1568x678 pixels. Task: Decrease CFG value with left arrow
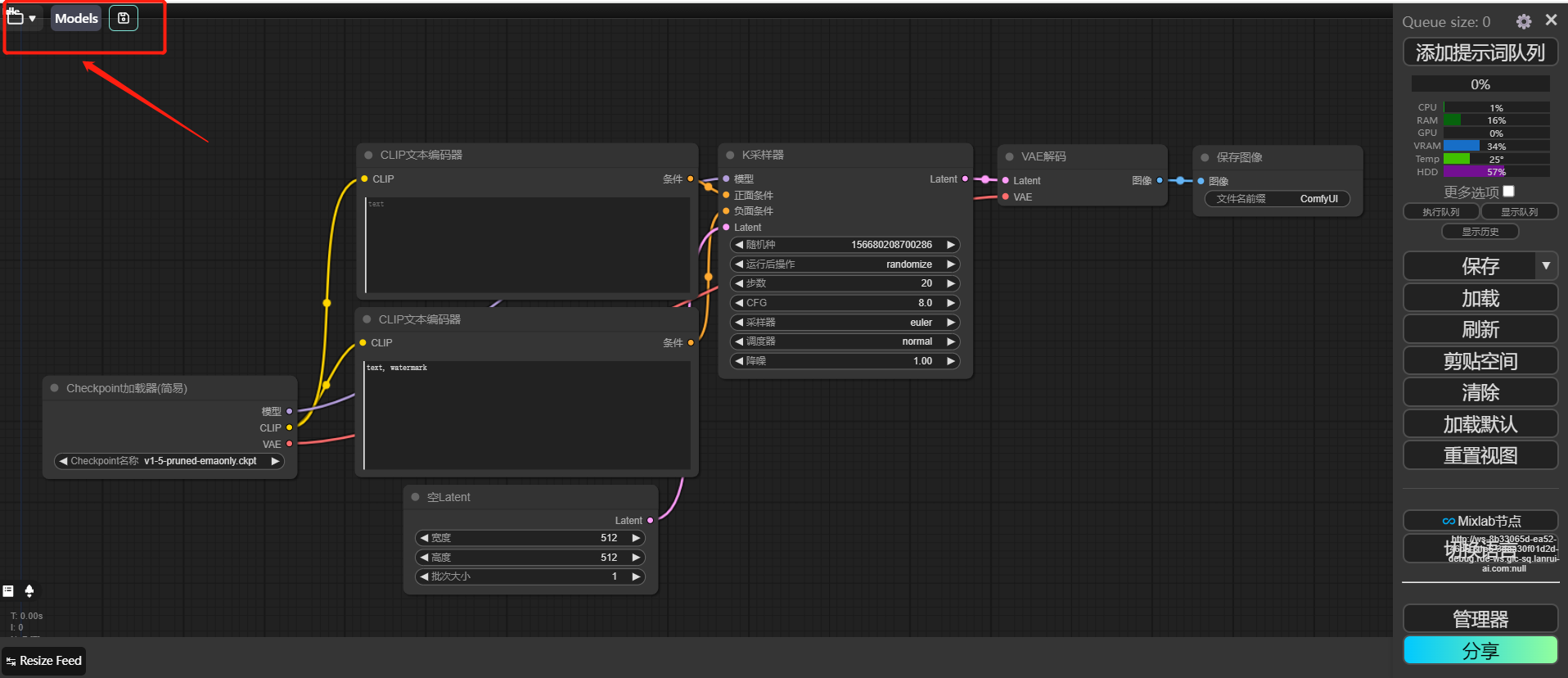[x=739, y=303]
